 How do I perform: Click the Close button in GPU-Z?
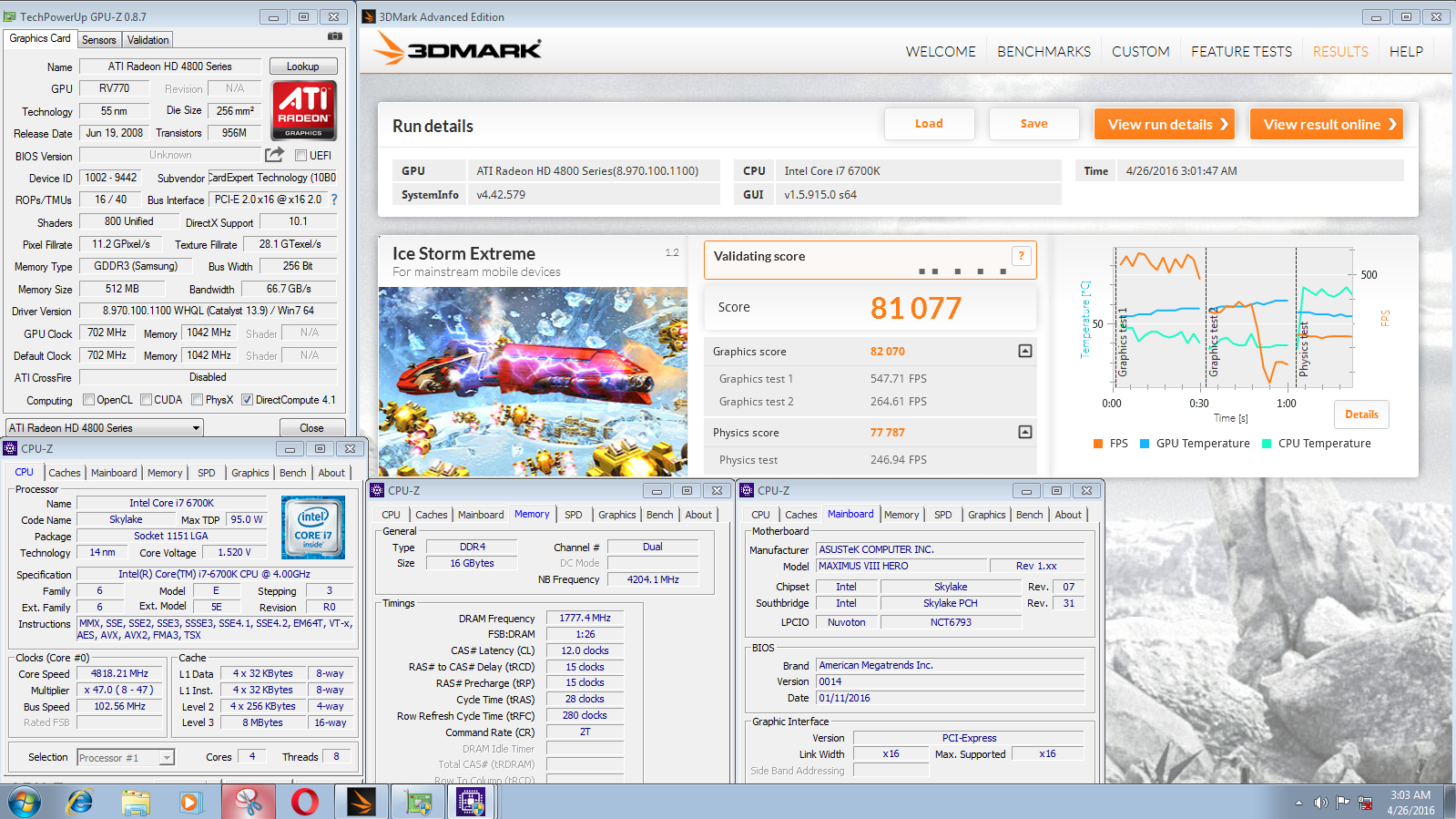coord(311,428)
